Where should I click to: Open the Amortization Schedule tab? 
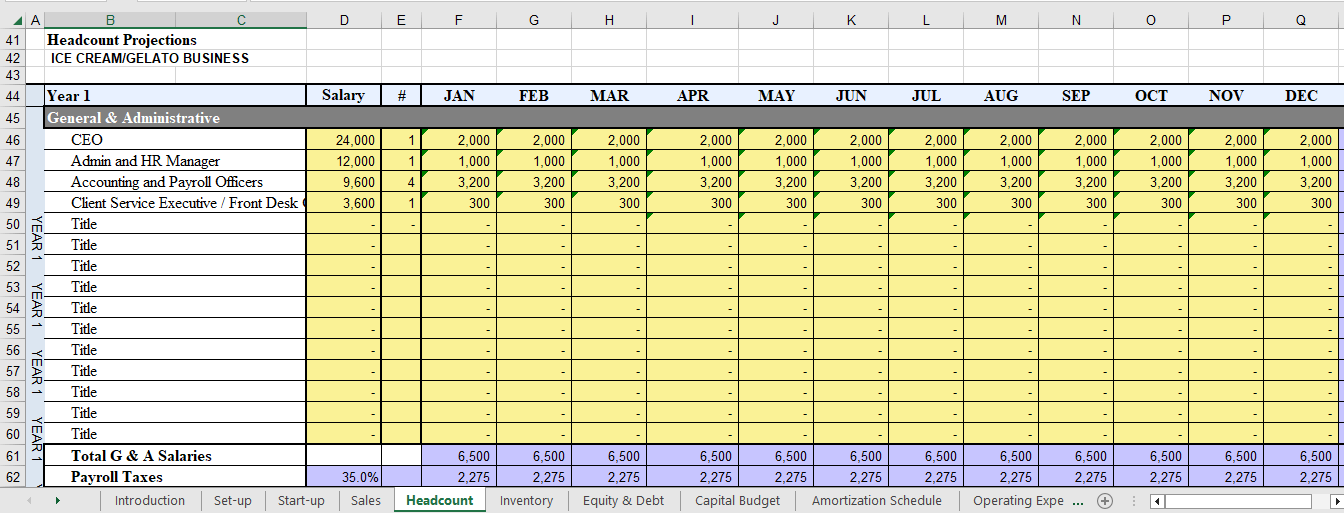click(876, 501)
